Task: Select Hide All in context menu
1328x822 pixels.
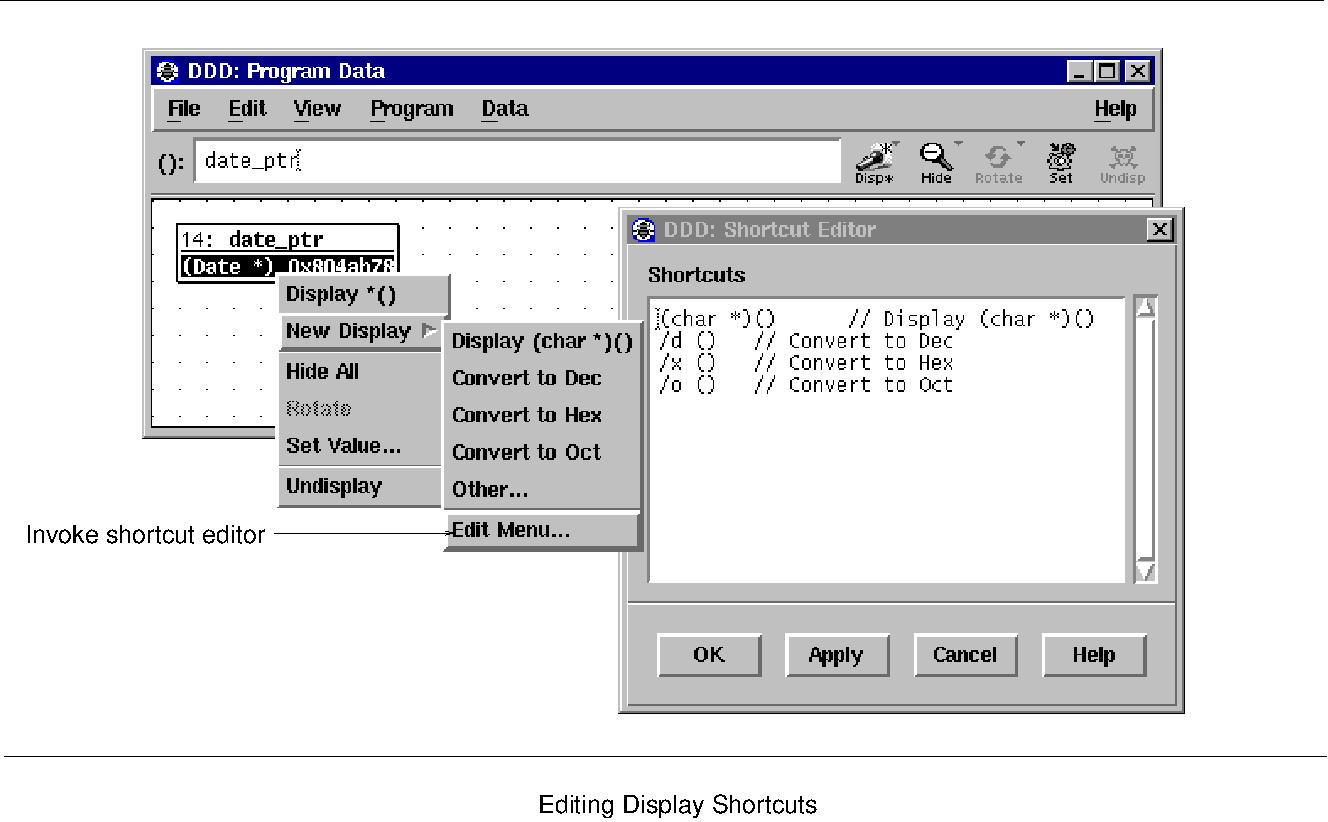Action: (362, 372)
